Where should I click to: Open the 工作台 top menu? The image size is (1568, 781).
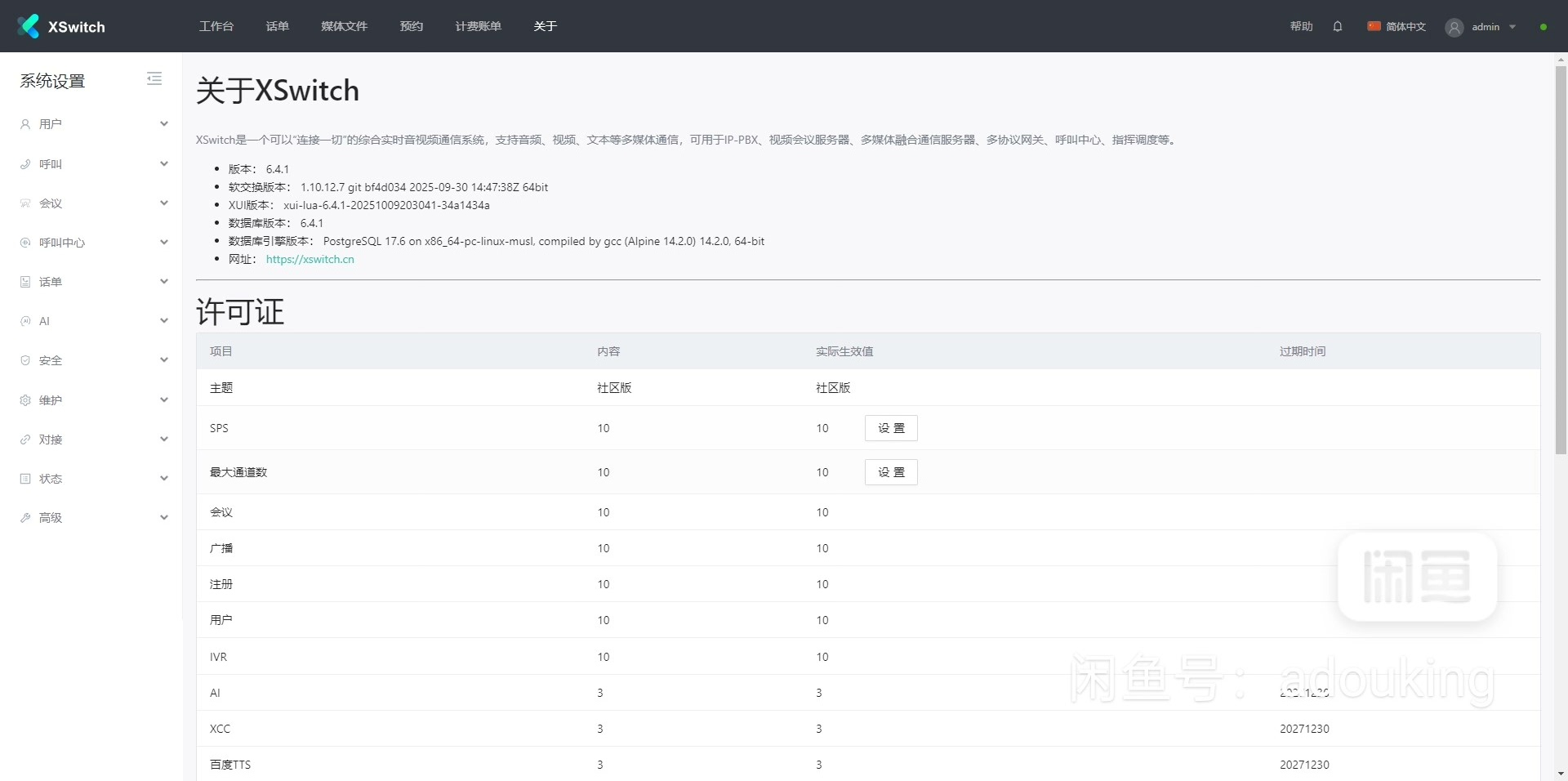[x=216, y=26]
